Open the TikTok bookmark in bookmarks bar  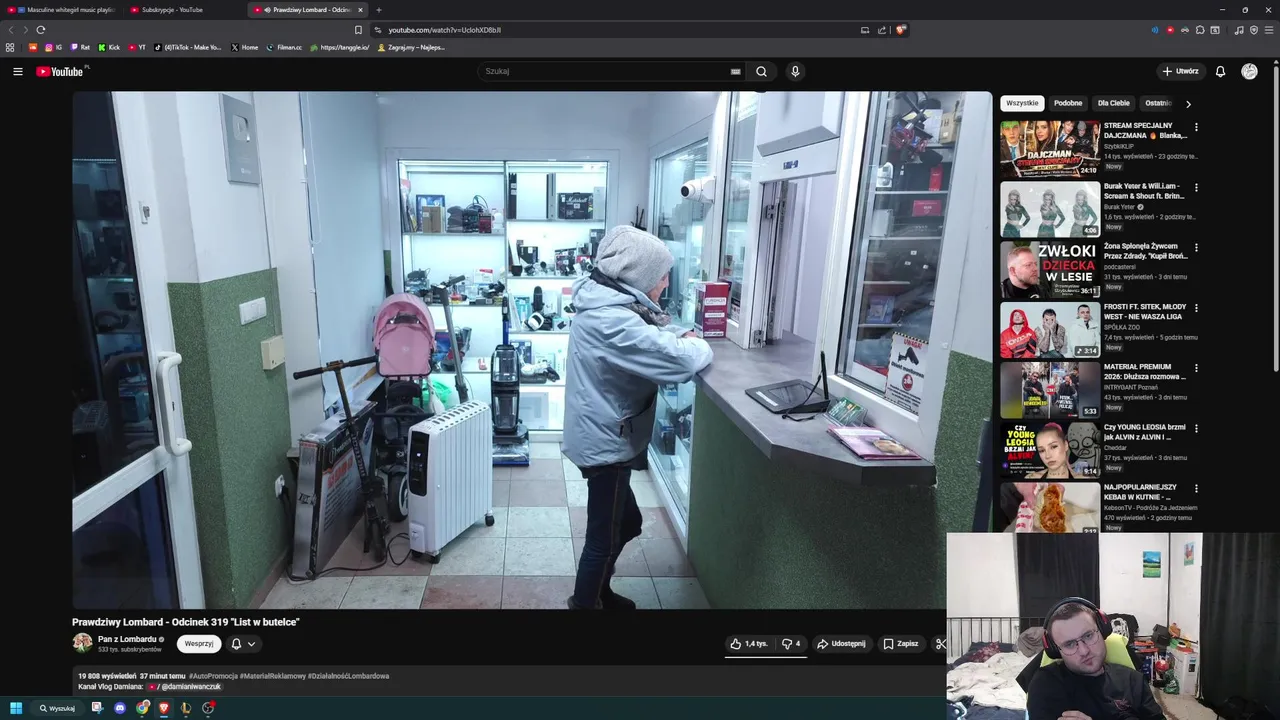[x=188, y=47]
